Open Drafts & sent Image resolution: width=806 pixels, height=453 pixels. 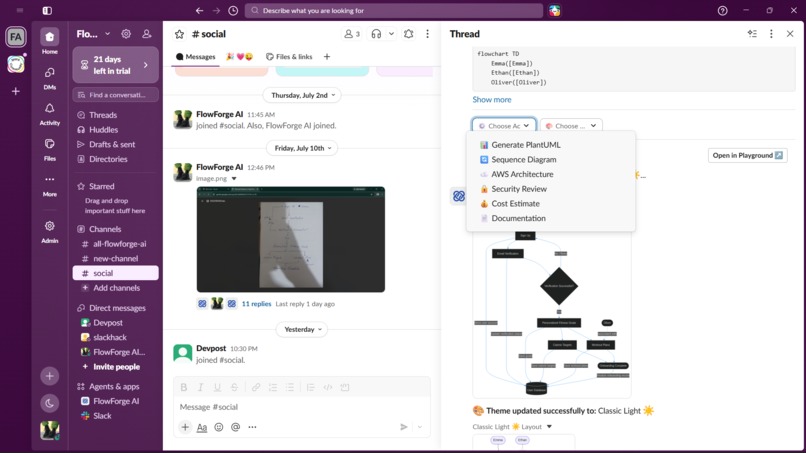pos(116,144)
